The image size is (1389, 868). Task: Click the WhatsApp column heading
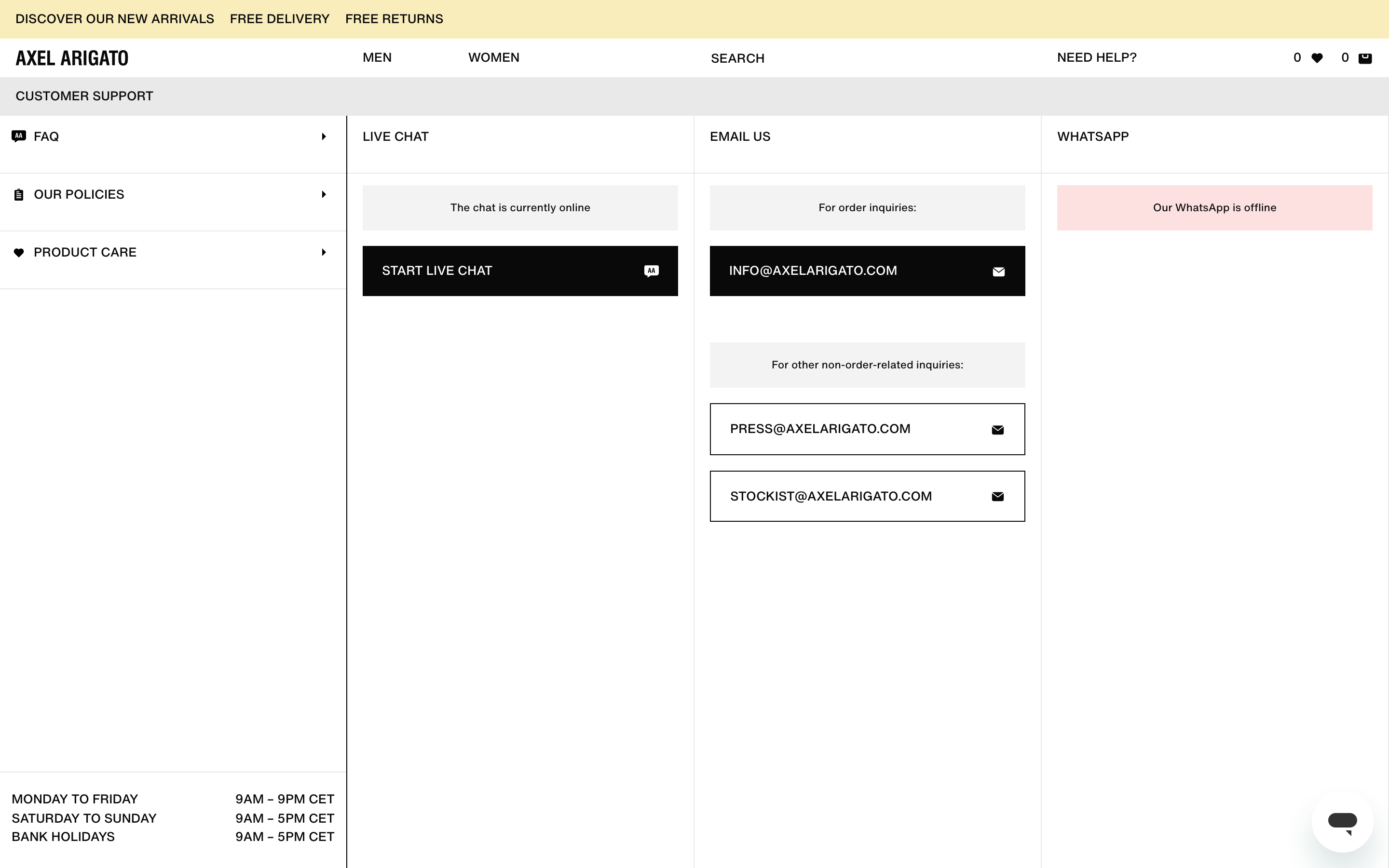(1093, 136)
